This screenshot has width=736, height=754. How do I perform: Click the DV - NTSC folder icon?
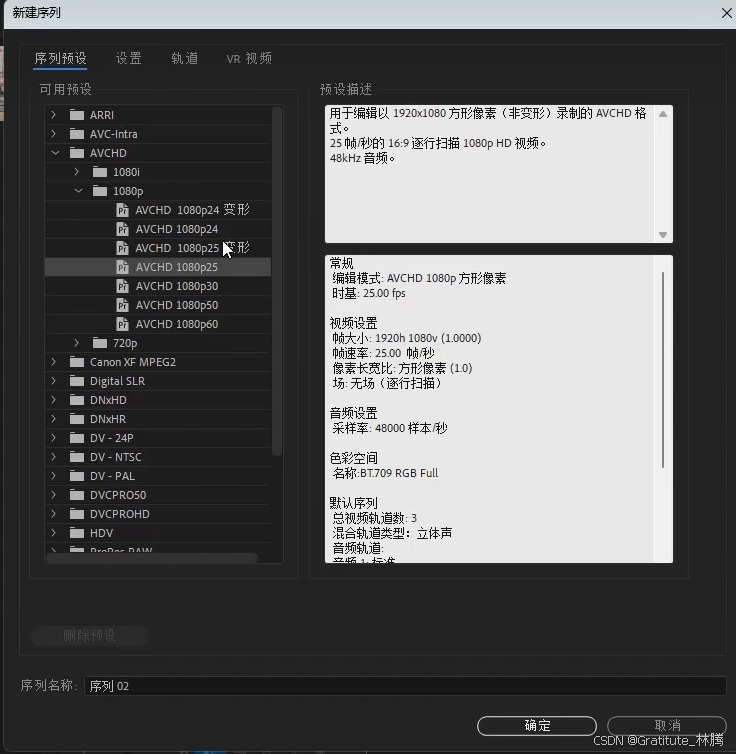pos(77,457)
